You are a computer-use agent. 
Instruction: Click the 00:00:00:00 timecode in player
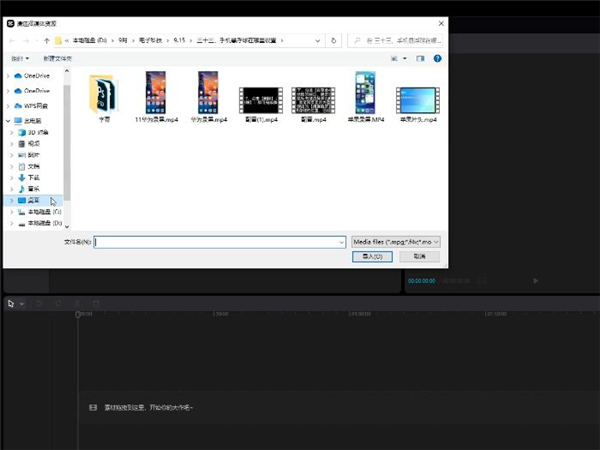421,281
